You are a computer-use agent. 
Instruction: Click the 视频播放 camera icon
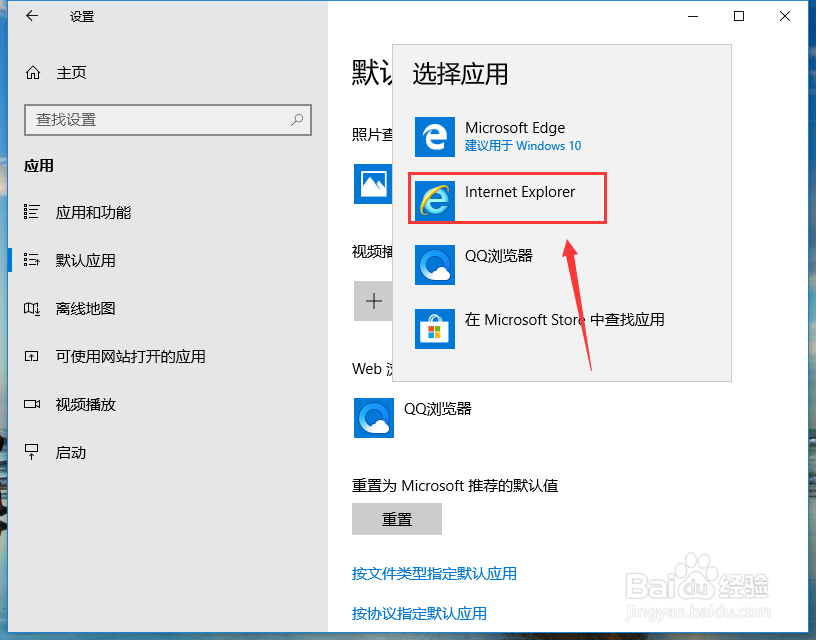click(x=32, y=404)
